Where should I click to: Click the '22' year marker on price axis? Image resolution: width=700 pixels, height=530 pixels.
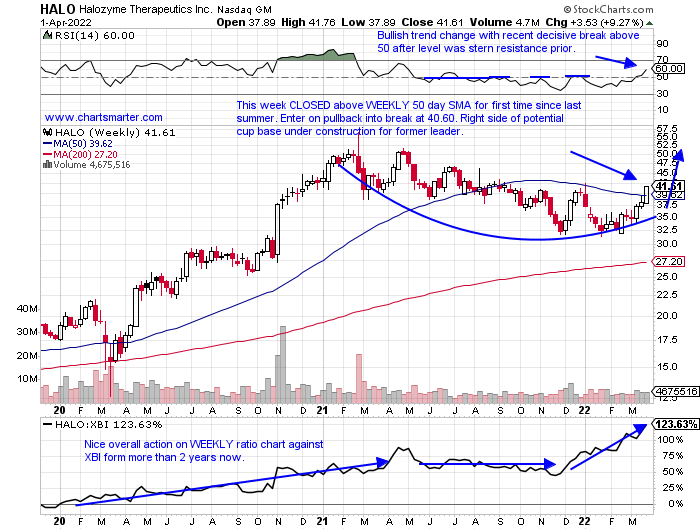584,410
